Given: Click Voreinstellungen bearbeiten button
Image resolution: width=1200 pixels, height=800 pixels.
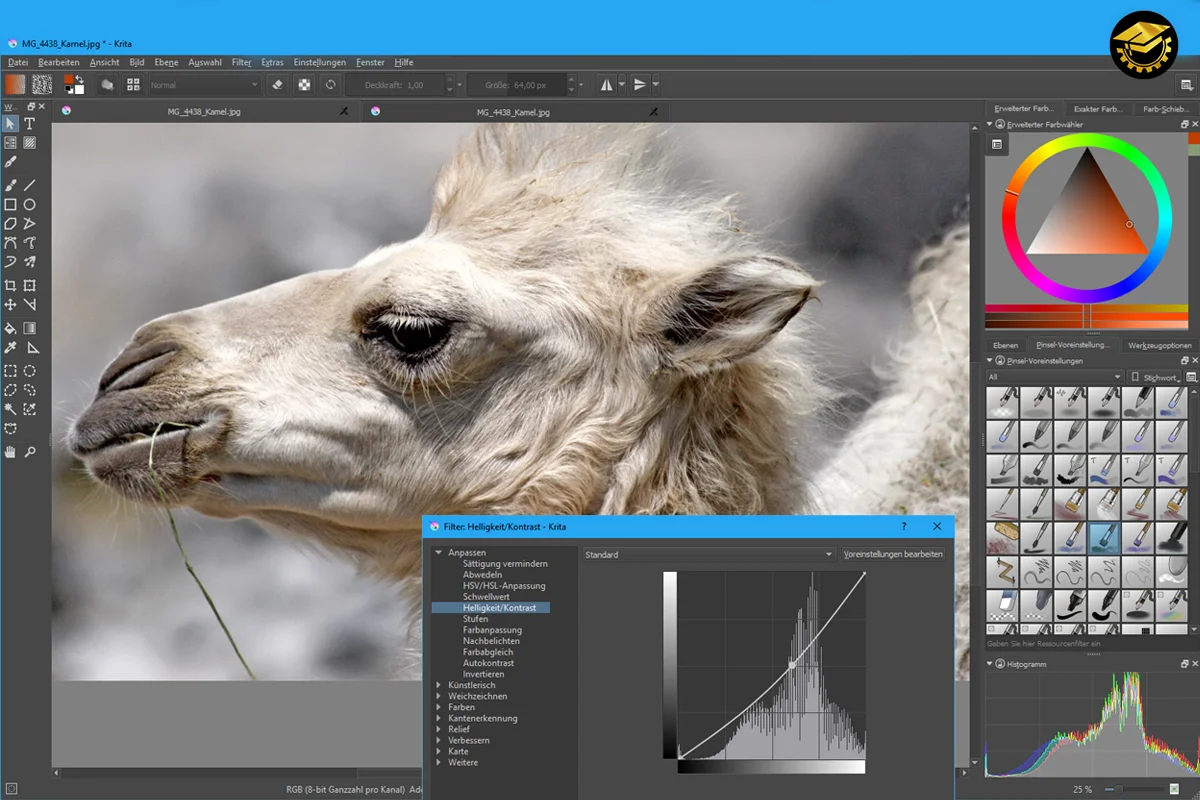Looking at the screenshot, I should coord(893,554).
